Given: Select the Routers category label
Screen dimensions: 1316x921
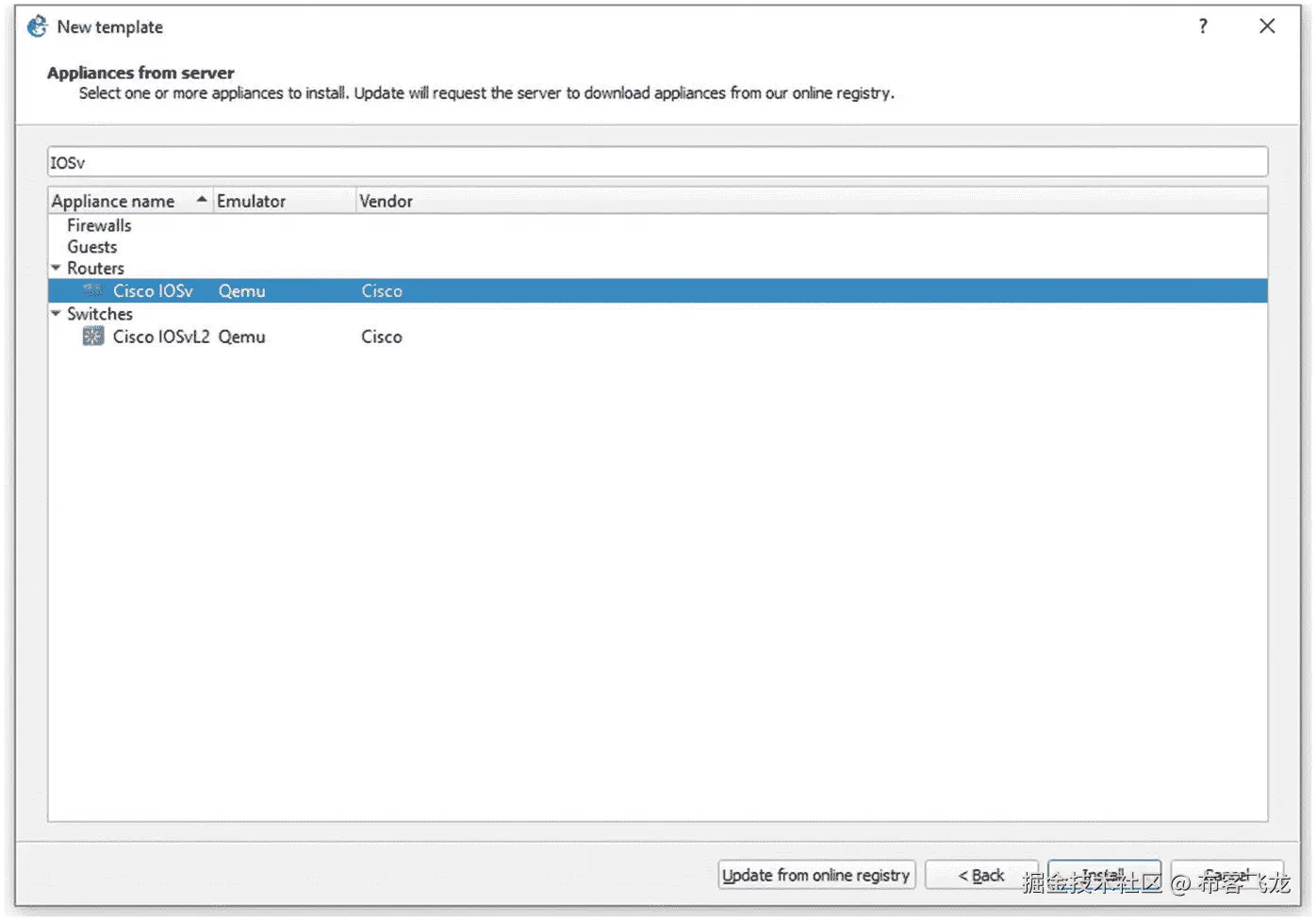Looking at the screenshot, I should click(x=95, y=269).
